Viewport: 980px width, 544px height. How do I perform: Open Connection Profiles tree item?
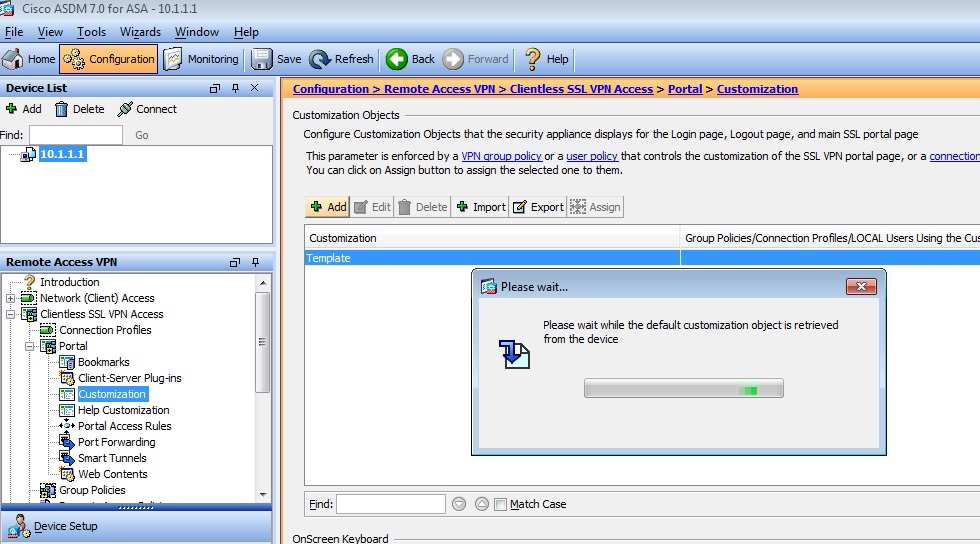105,330
